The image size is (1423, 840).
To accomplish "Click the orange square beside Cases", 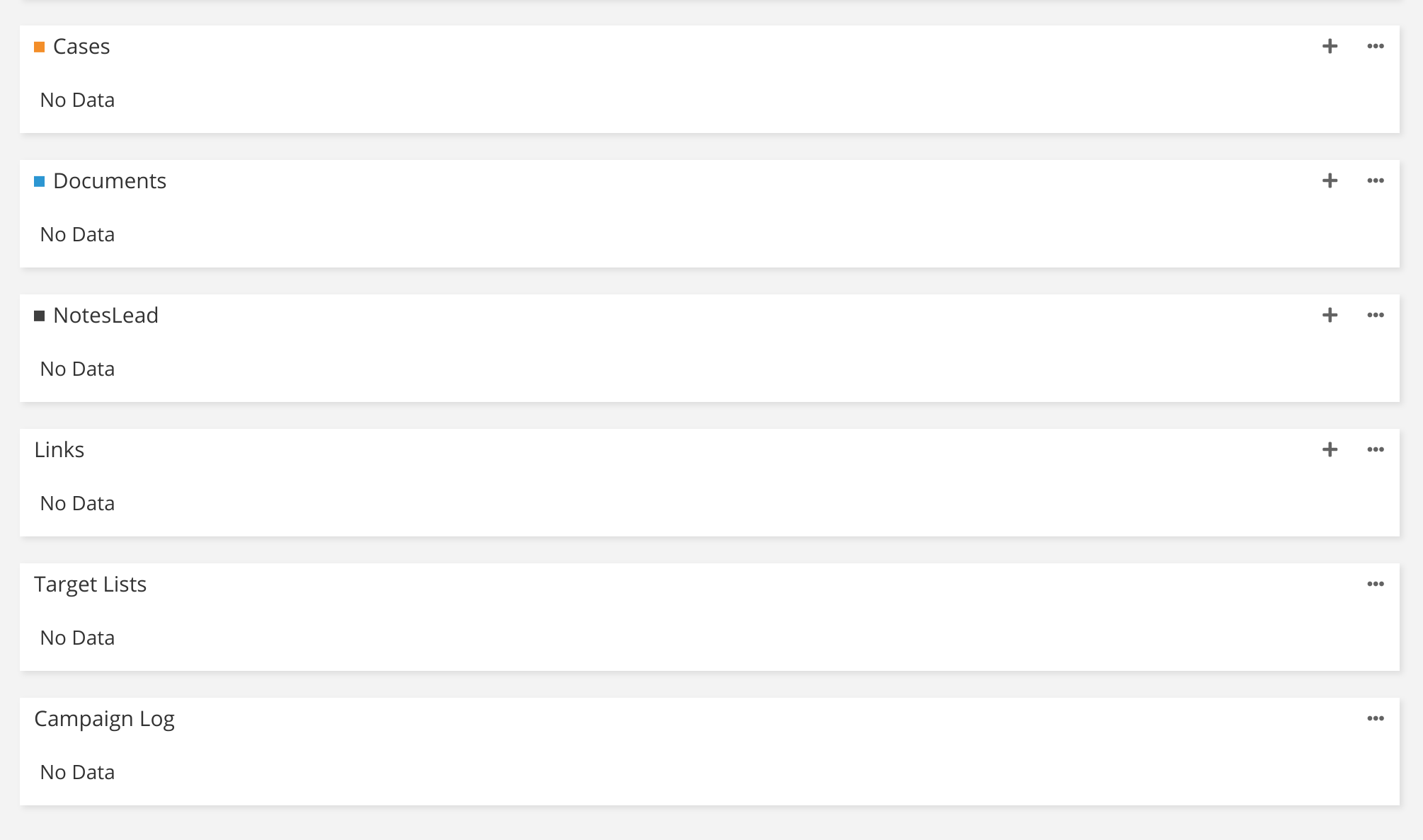I will point(40,47).
